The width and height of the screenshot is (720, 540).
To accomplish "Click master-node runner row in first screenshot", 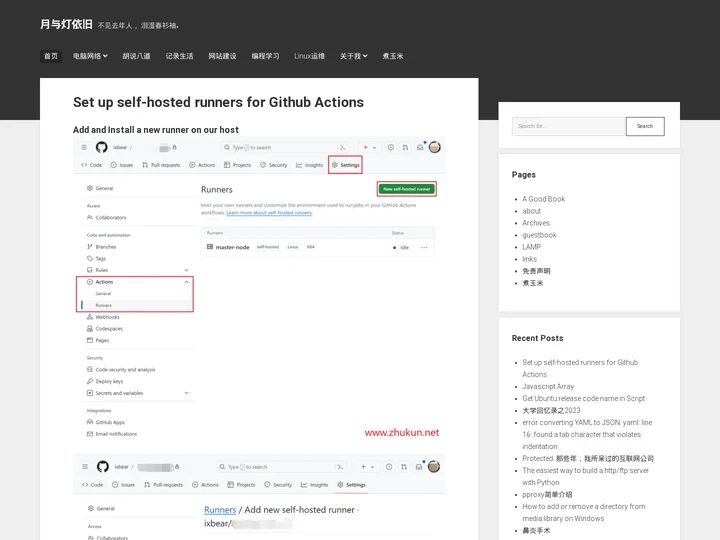I will 318,247.
